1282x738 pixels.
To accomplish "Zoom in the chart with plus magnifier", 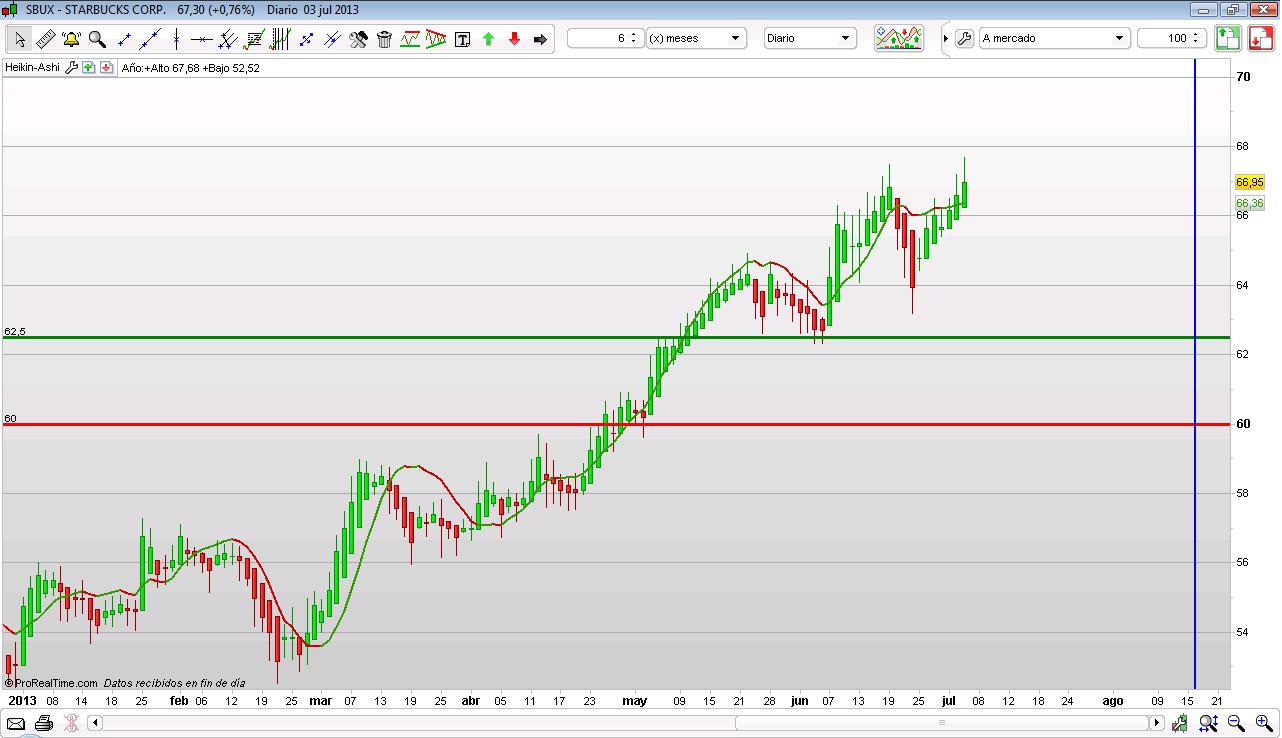I will click(1263, 723).
